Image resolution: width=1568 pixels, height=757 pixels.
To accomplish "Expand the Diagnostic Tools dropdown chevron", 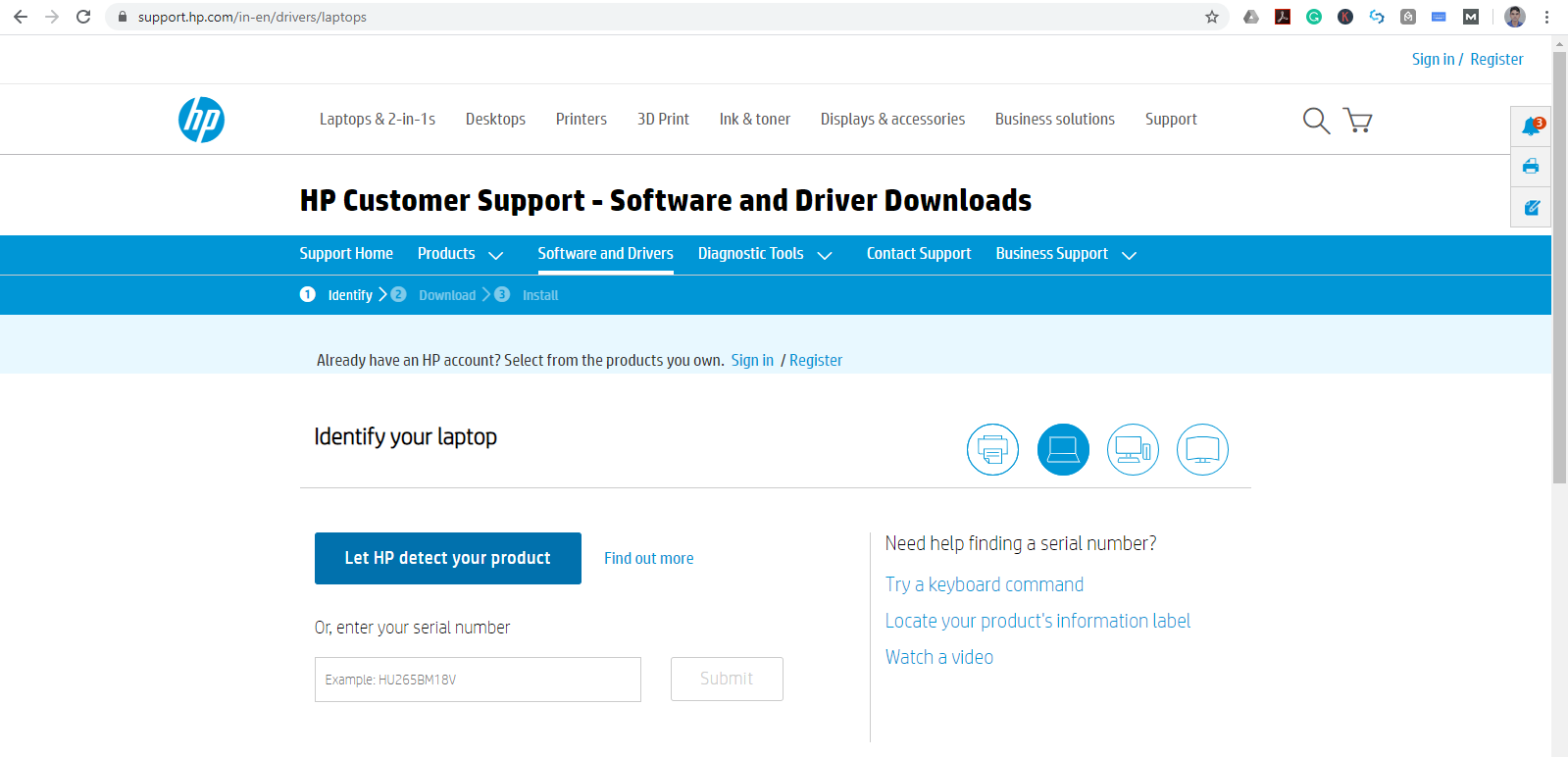I will pos(825,255).
